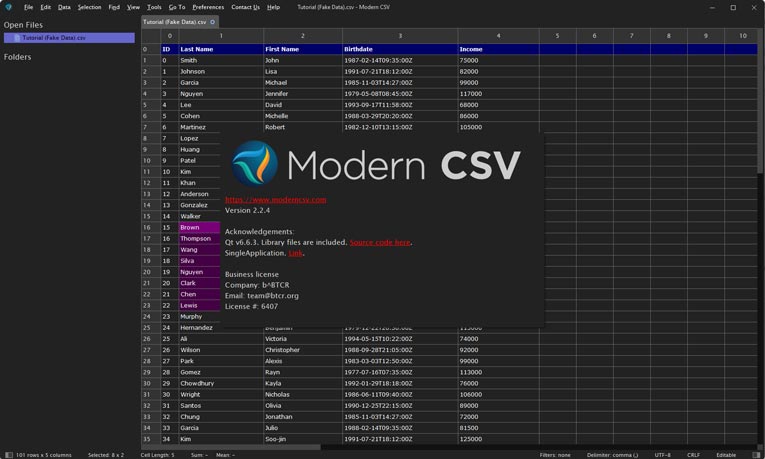The height and width of the screenshot is (459, 765).
Task: Open the File menu
Action: (28, 7)
